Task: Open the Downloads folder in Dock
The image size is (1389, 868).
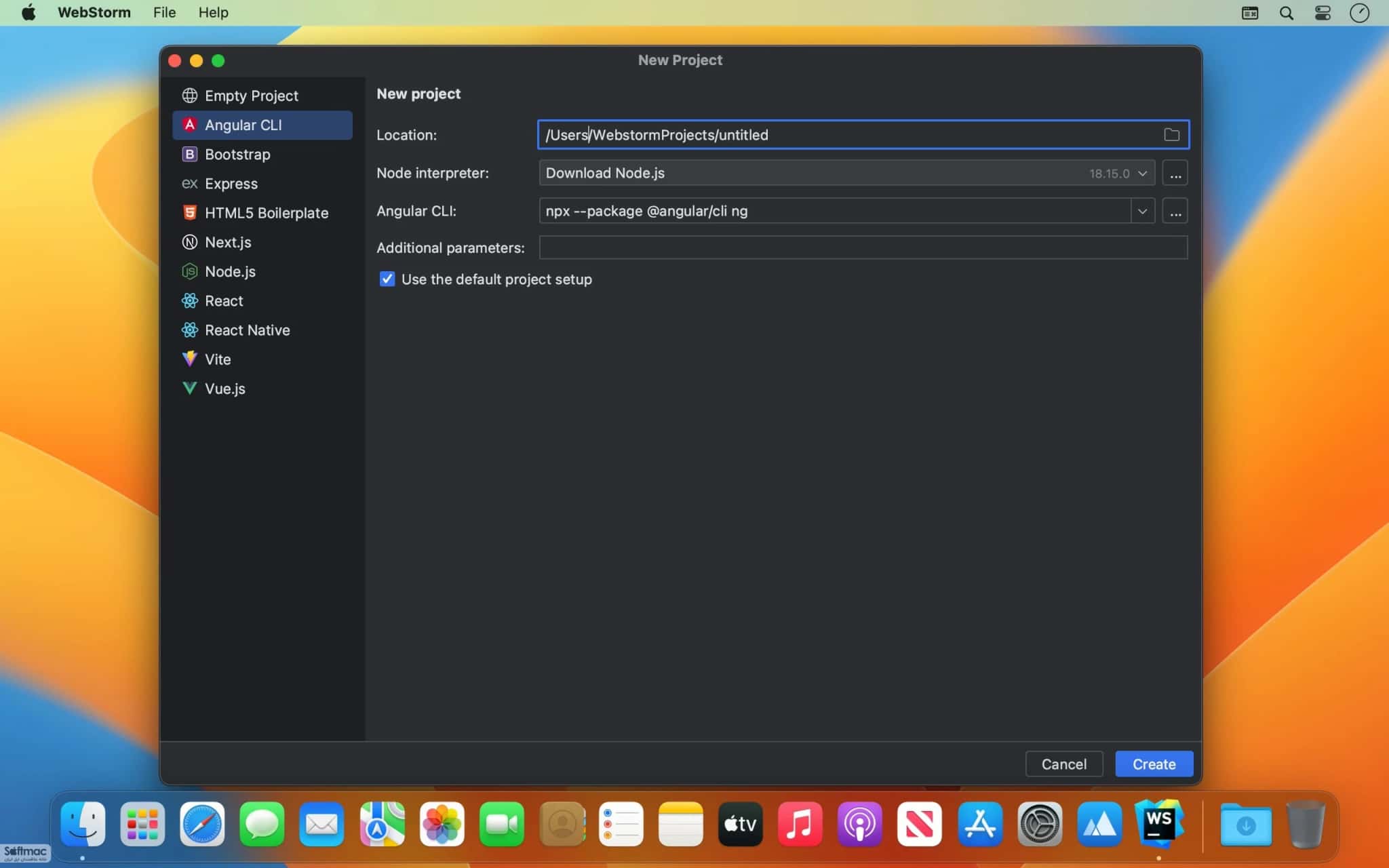Action: tap(1246, 824)
